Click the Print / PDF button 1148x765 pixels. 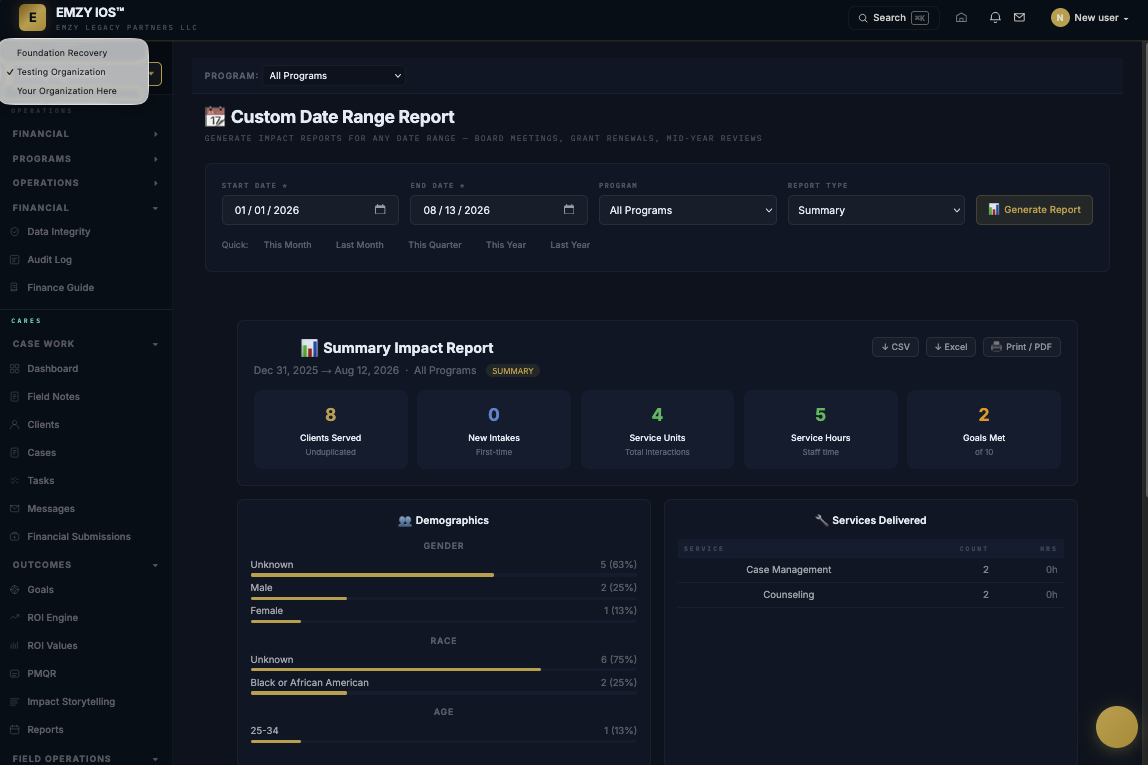(x=1021, y=347)
